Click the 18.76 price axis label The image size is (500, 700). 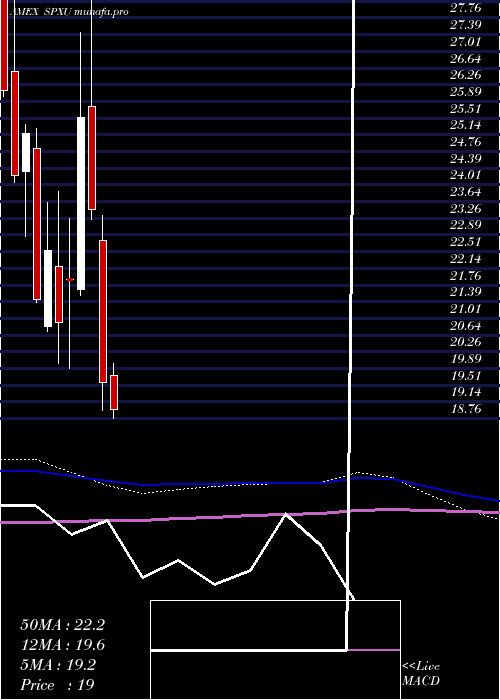pos(466,409)
